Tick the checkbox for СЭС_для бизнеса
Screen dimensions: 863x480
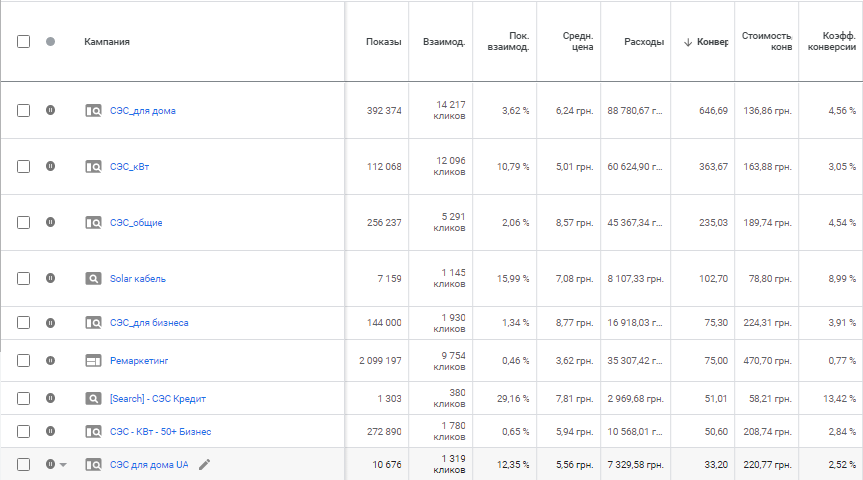click(23, 323)
